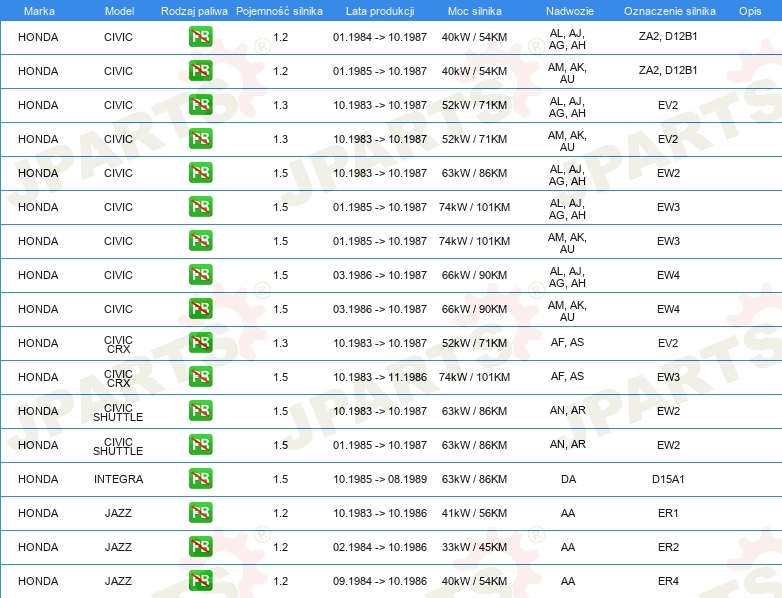Click the 1.2 displacement in Jazz ER2 row
The height and width of the screenshot is (598, 782).
coord(280,547)
